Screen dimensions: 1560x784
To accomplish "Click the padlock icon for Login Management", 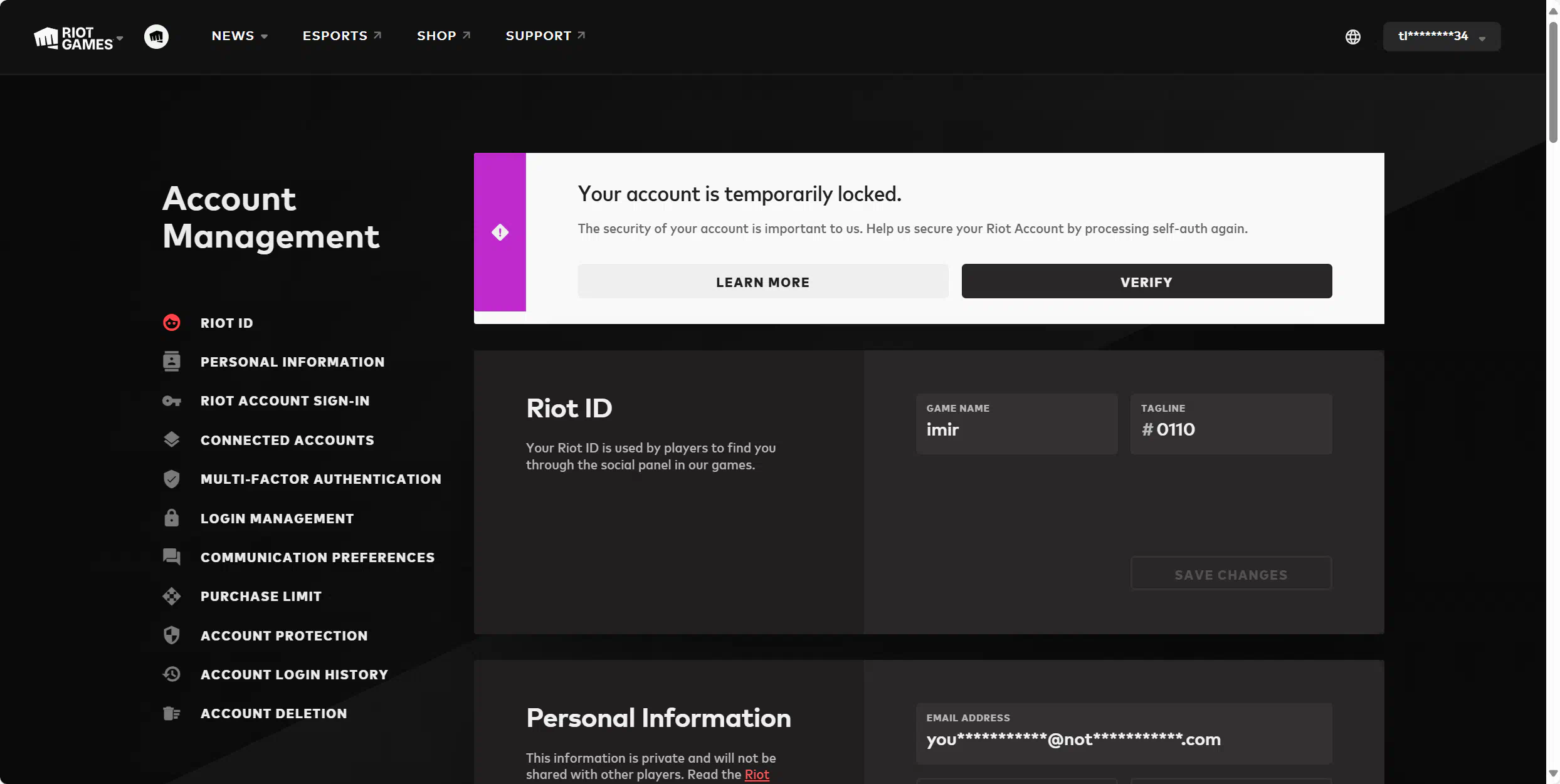I will pos(171,518).
